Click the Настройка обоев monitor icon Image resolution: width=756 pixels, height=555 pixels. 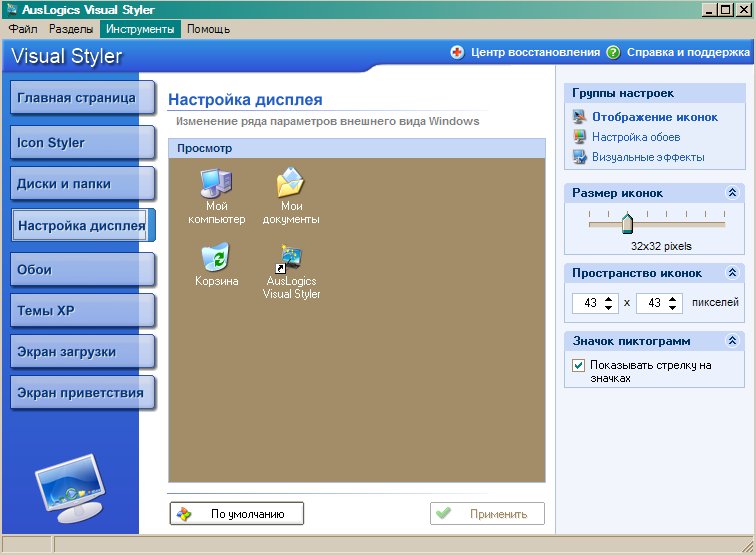click(579, 137)
